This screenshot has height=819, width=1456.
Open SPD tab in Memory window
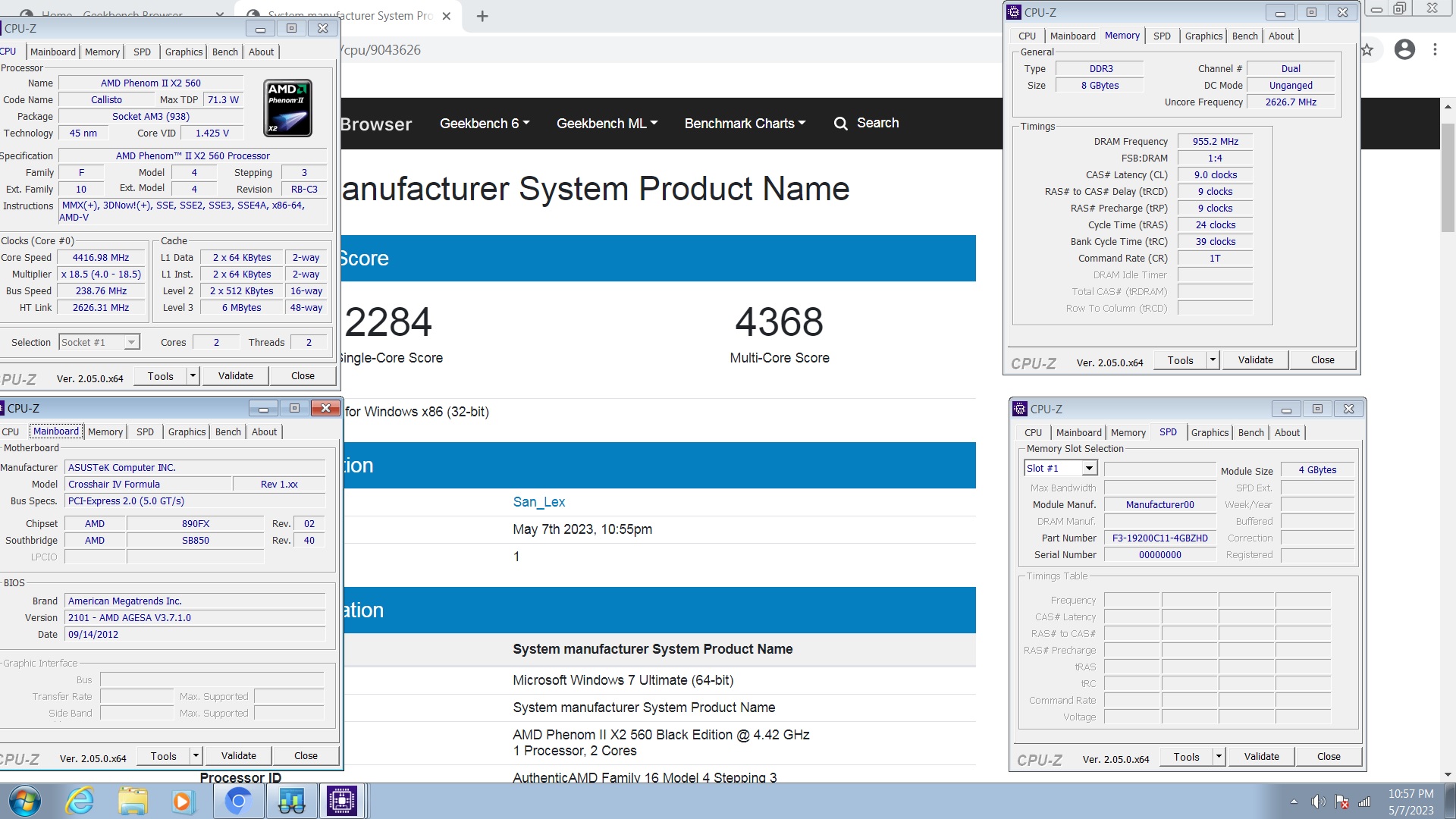[1162, 36]
